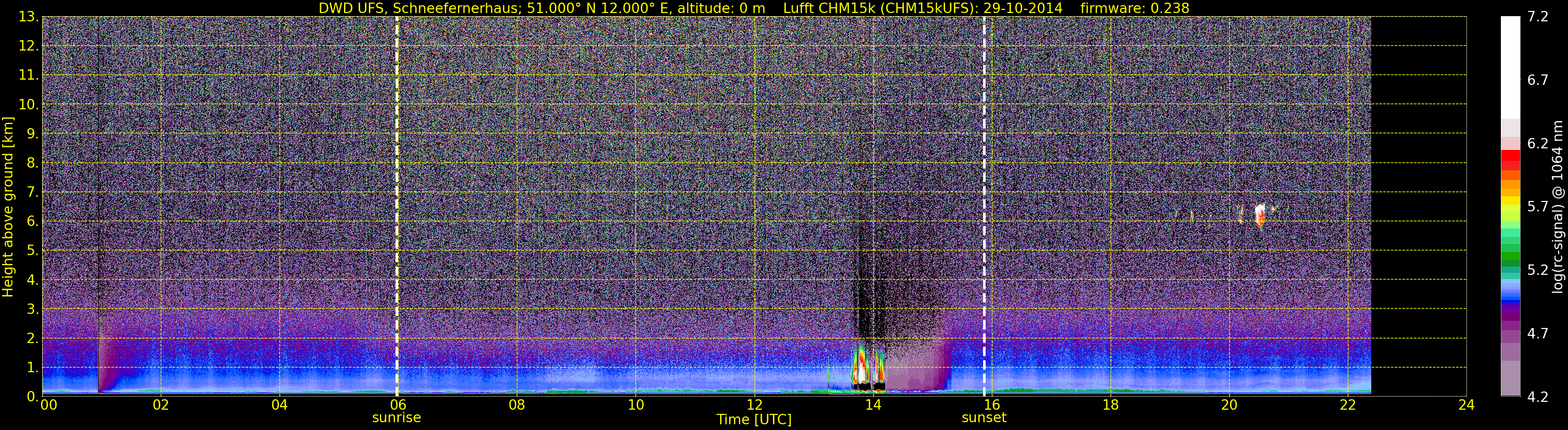Click height axis tick label 8

33,163
